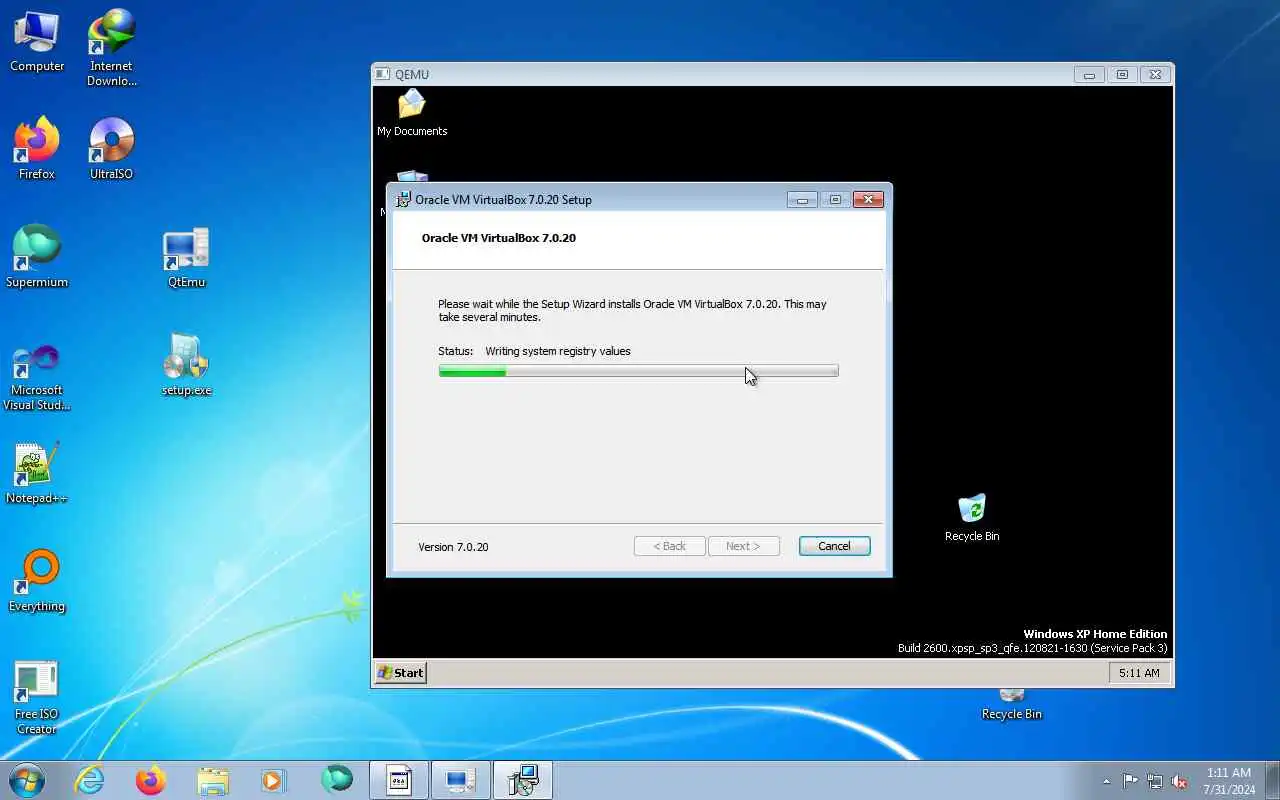Open the Everything search shortcut
The width and height of the screenshot is (1280, 800).
(x=37, y=581)
